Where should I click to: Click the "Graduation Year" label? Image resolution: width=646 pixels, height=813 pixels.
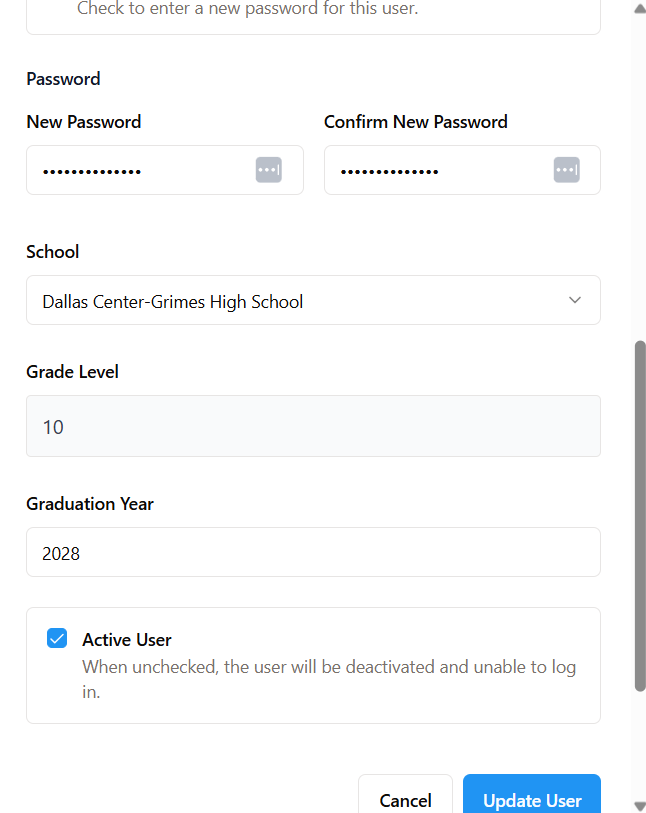[x=90, y=504]
